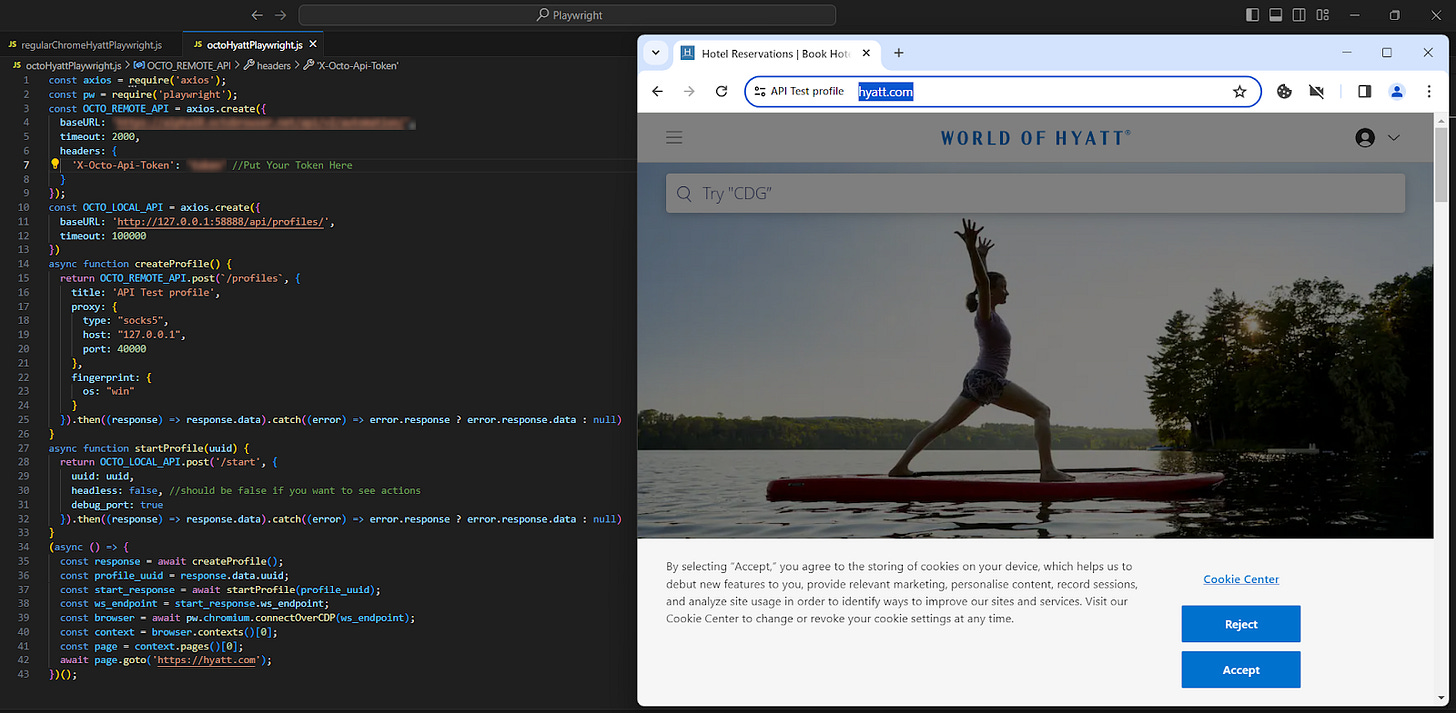Click 'startProfile' function name on line 27
The width and height of the screenshot is (1456, 713).
(169, 448)
